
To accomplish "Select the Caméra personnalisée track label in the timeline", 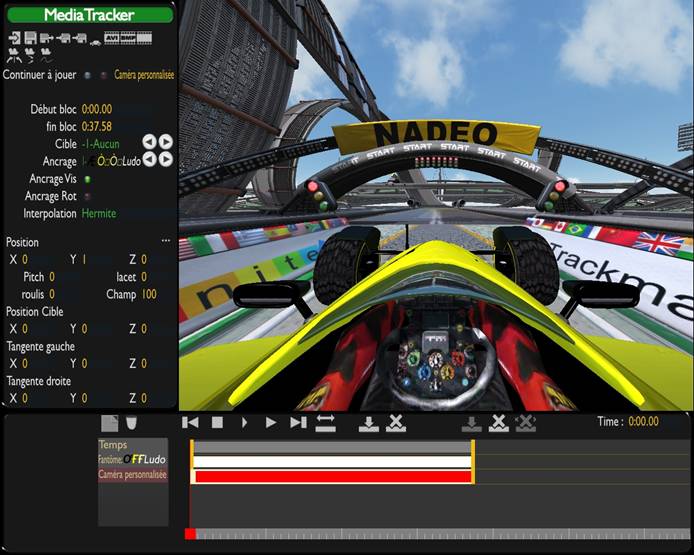I will tap(132, 475).
